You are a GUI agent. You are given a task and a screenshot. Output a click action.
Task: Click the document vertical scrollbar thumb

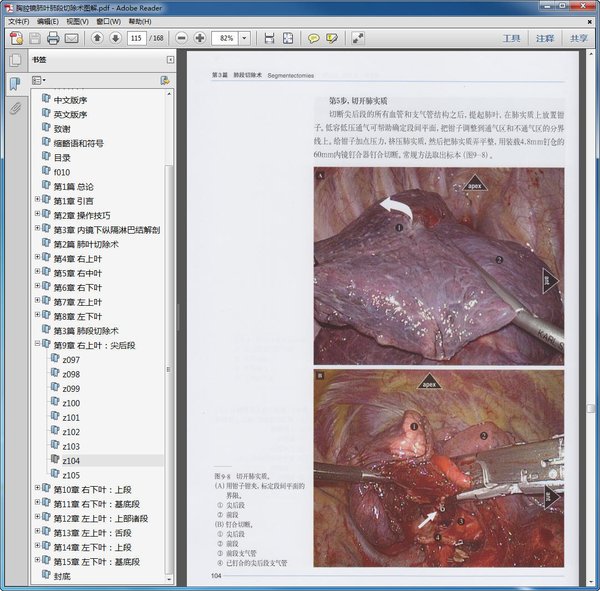(590, 408)
